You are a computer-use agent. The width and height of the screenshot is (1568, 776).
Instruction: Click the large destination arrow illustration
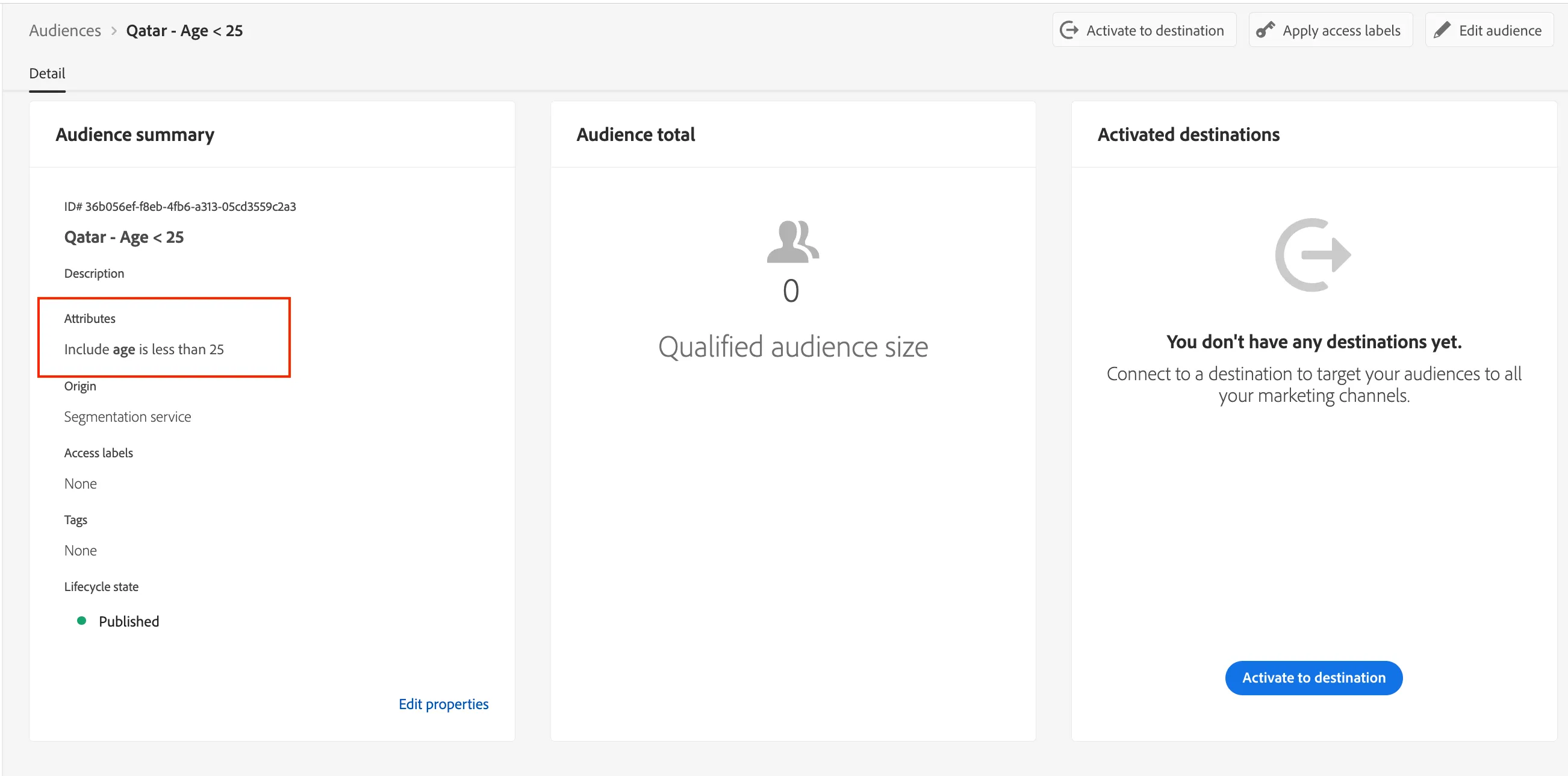pos(1313,255)
